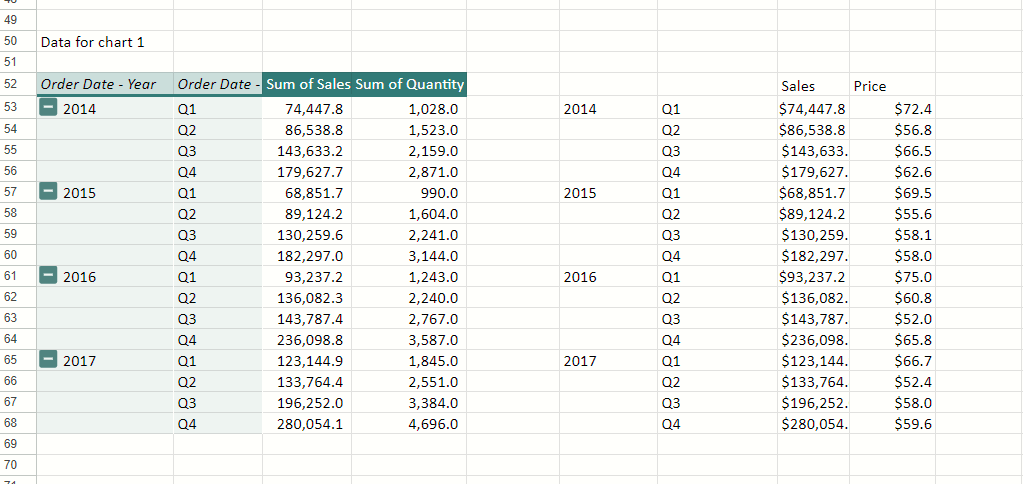This screenshot has height=484, width=1023.
Task: Click the 'Sum of Sales' column header
Action: point(307,84)
